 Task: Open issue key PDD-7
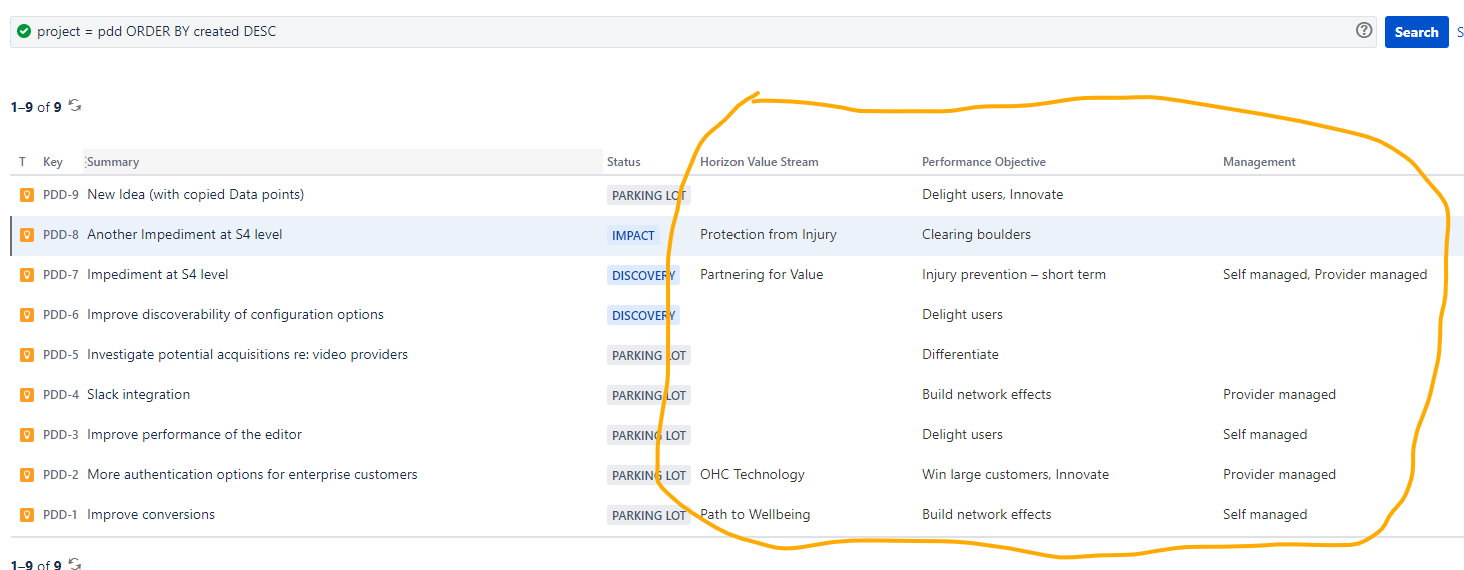61,275
